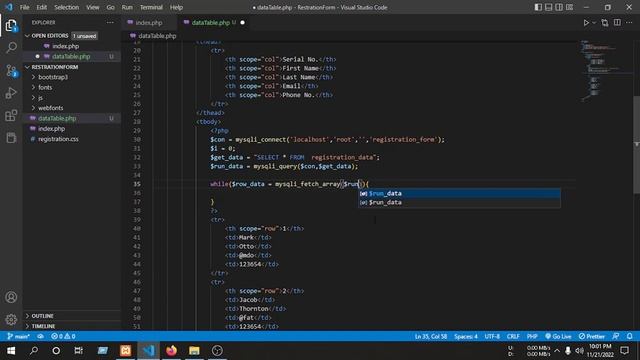Toggle panel layout icon
Viewport: 640px width, 360px height.
[x=549, y=7]
